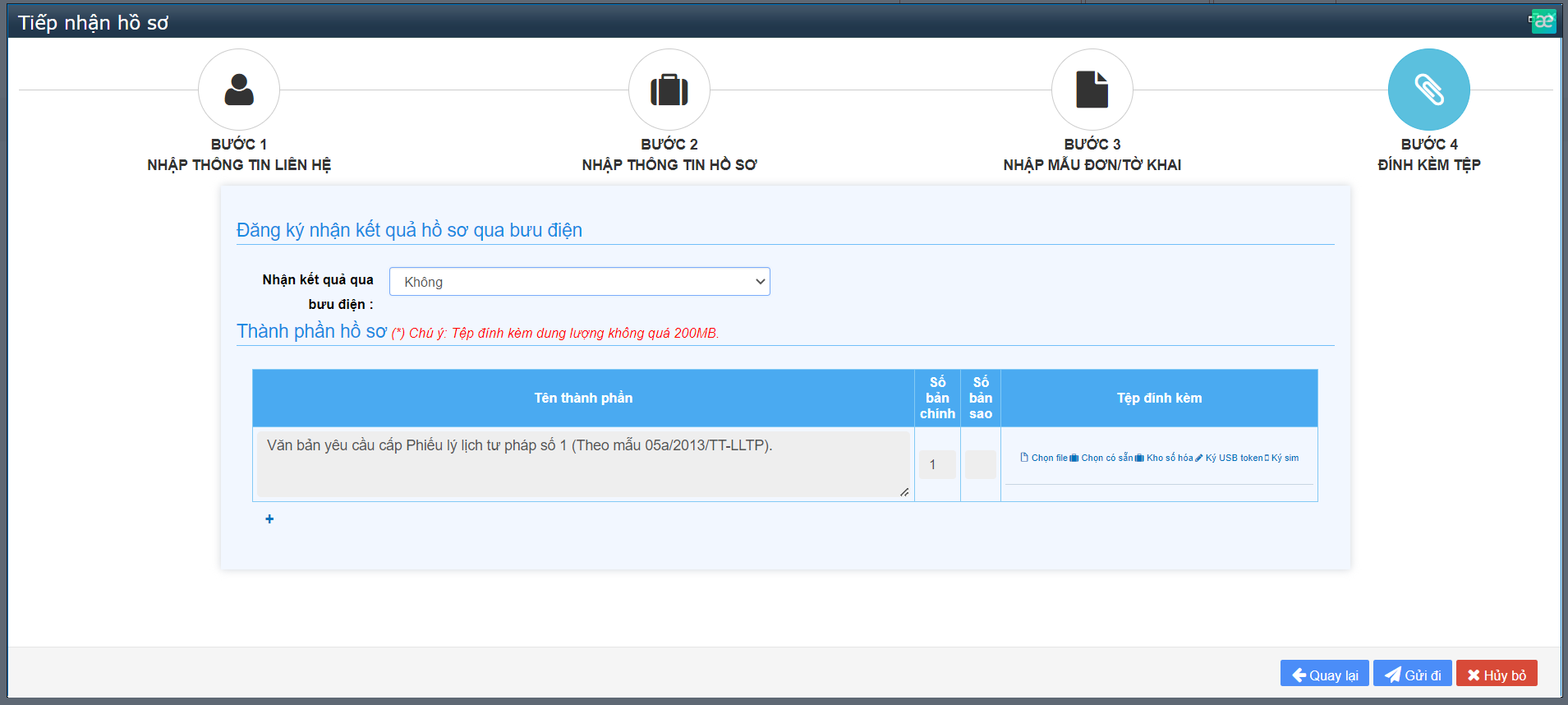Go to 'Nhập mẫu đơn/tờ khai' step

1092,164
